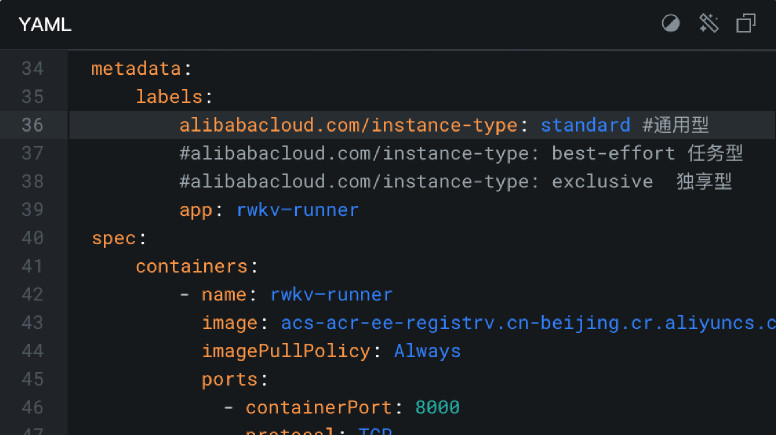The width and height of the screenshot is (776, 435).
Task: Select line number 37
Action: [x=32, y=153]
